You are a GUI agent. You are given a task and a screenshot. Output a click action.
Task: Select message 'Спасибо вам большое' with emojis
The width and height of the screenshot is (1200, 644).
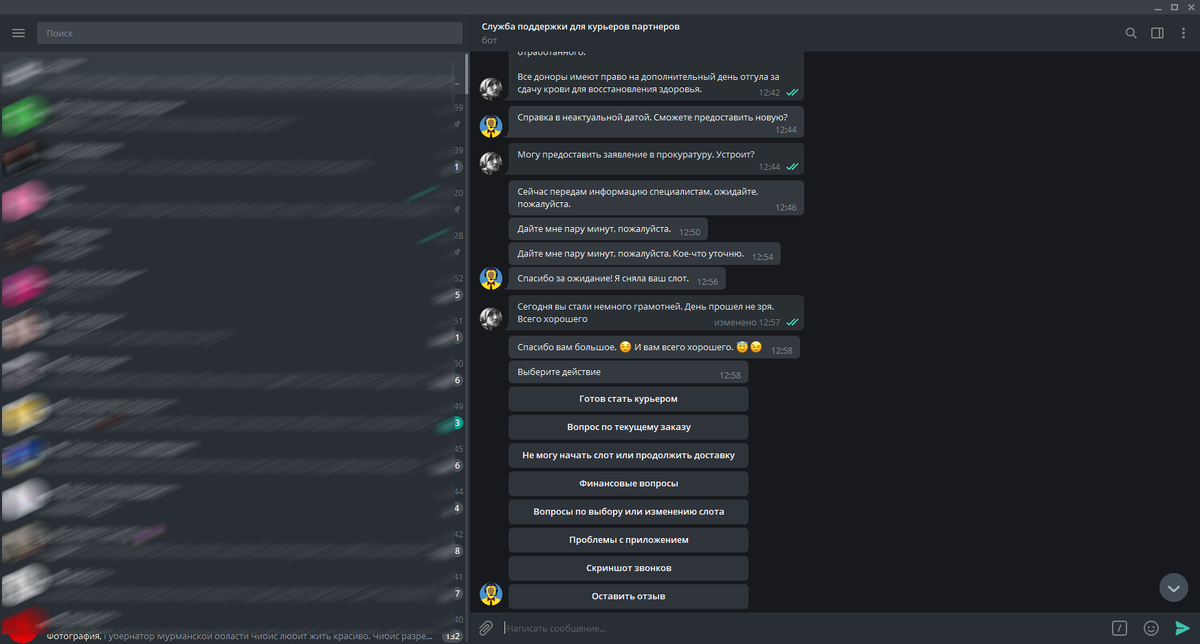654,348
